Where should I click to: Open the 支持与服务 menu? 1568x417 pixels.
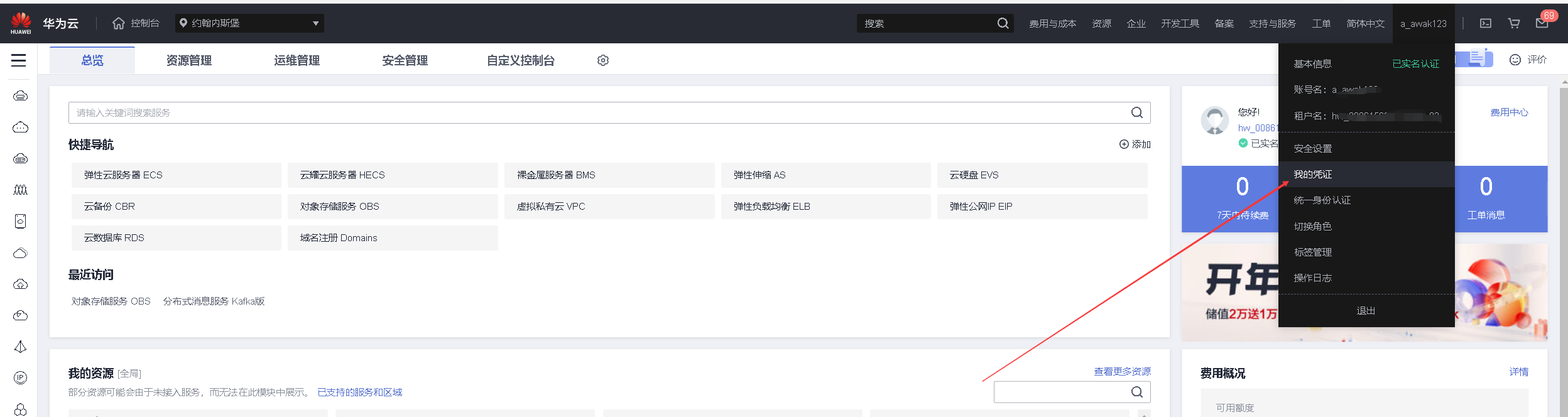click(1272, 23)
